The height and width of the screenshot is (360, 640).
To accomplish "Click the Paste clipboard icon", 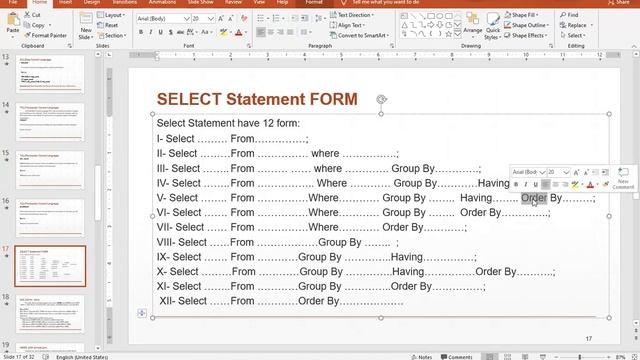I will 13,20.
